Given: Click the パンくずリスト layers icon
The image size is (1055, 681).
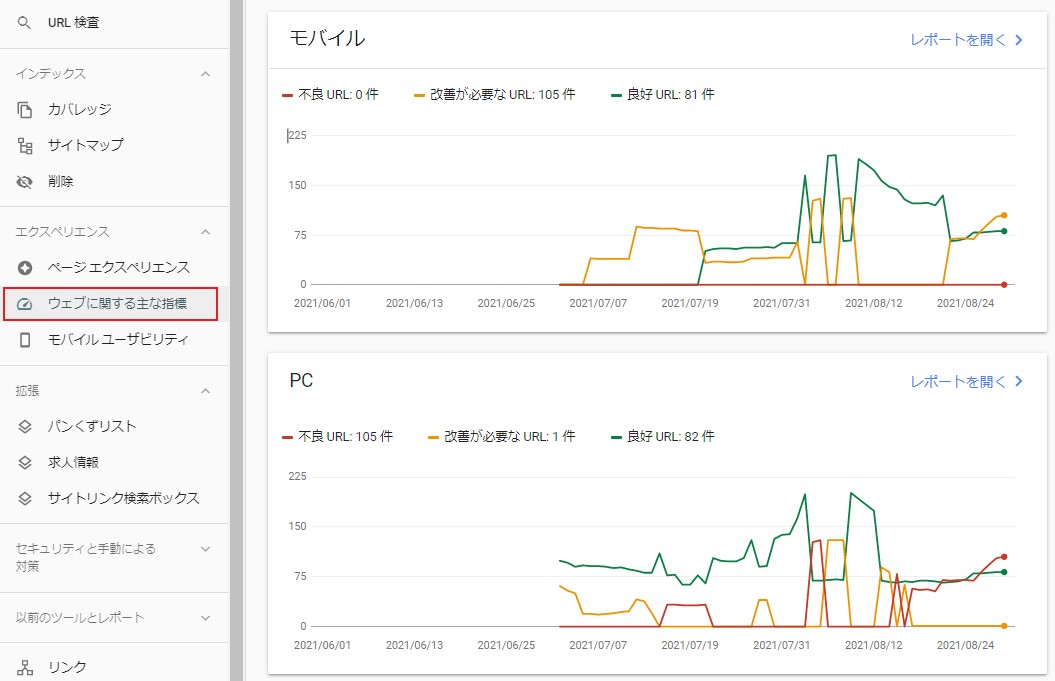Looking at the screenshot, I should pos(25,427).
